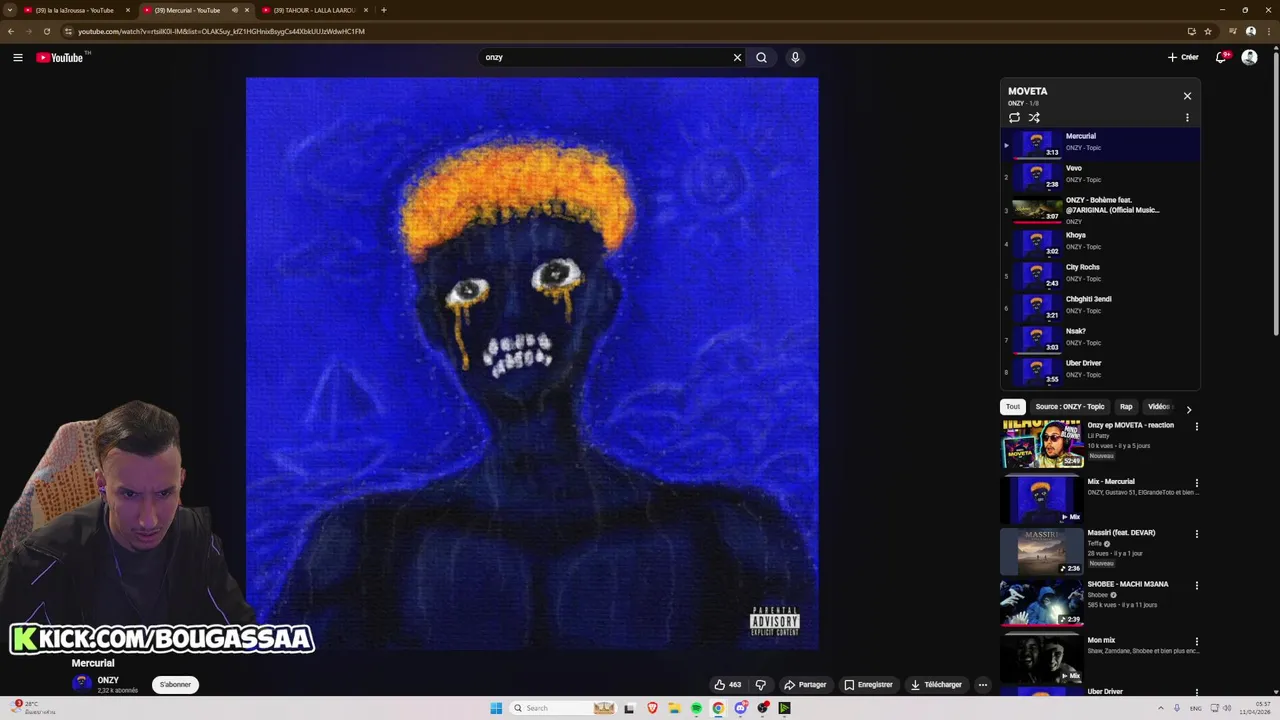Show more filter chips with the right arrow

click(x=1189, y=409)
